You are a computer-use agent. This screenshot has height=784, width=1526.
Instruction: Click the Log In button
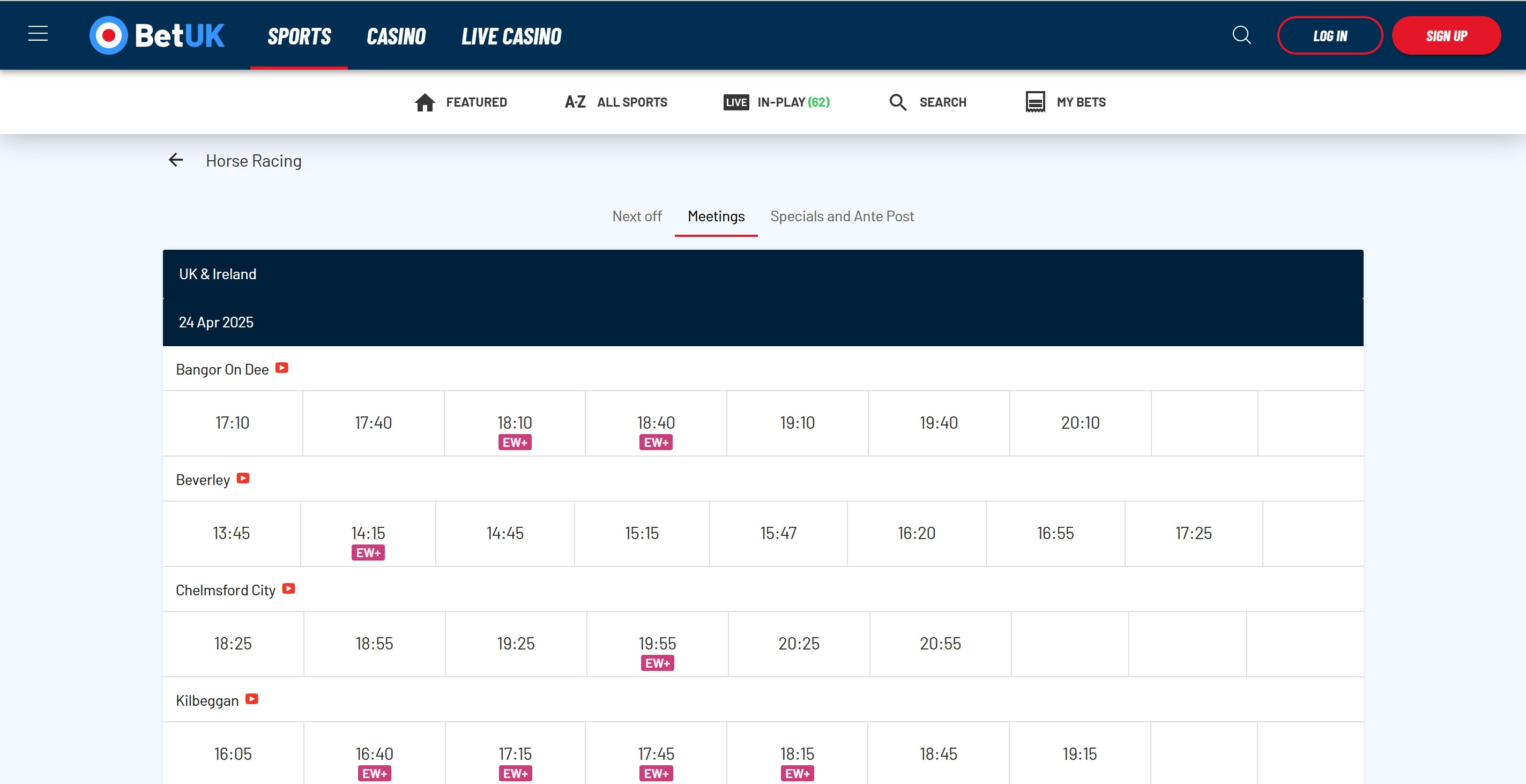pyautogui.click(x=1329, y=35)
